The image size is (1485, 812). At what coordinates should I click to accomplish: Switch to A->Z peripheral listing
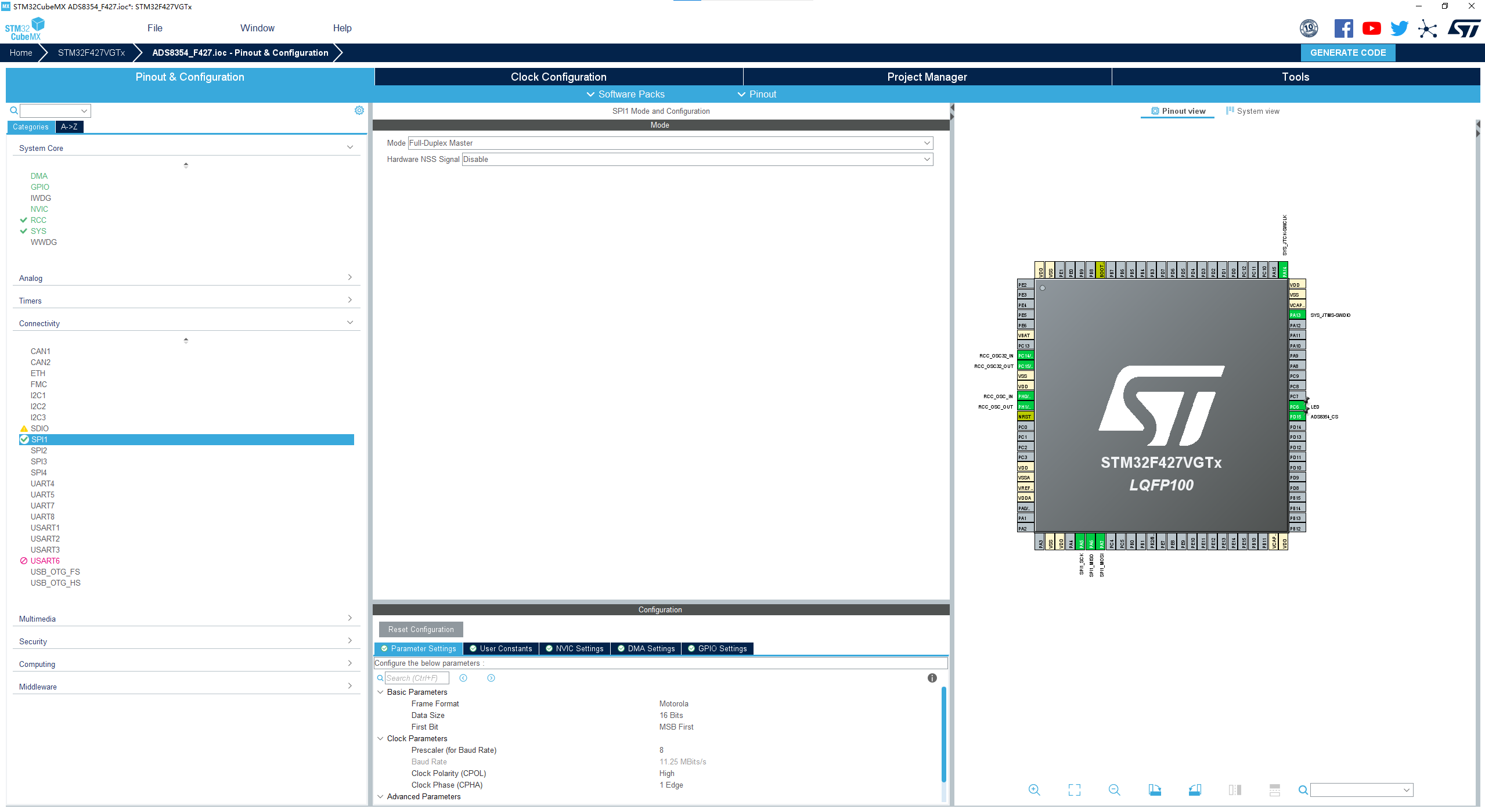(69, 127)
